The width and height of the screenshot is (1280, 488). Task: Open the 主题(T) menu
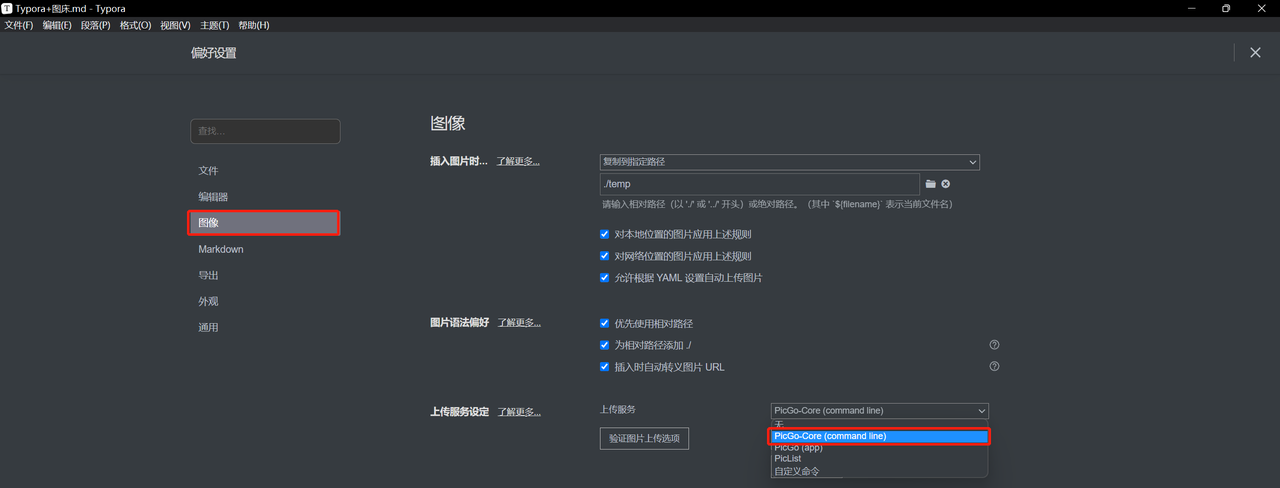(214, 25)
